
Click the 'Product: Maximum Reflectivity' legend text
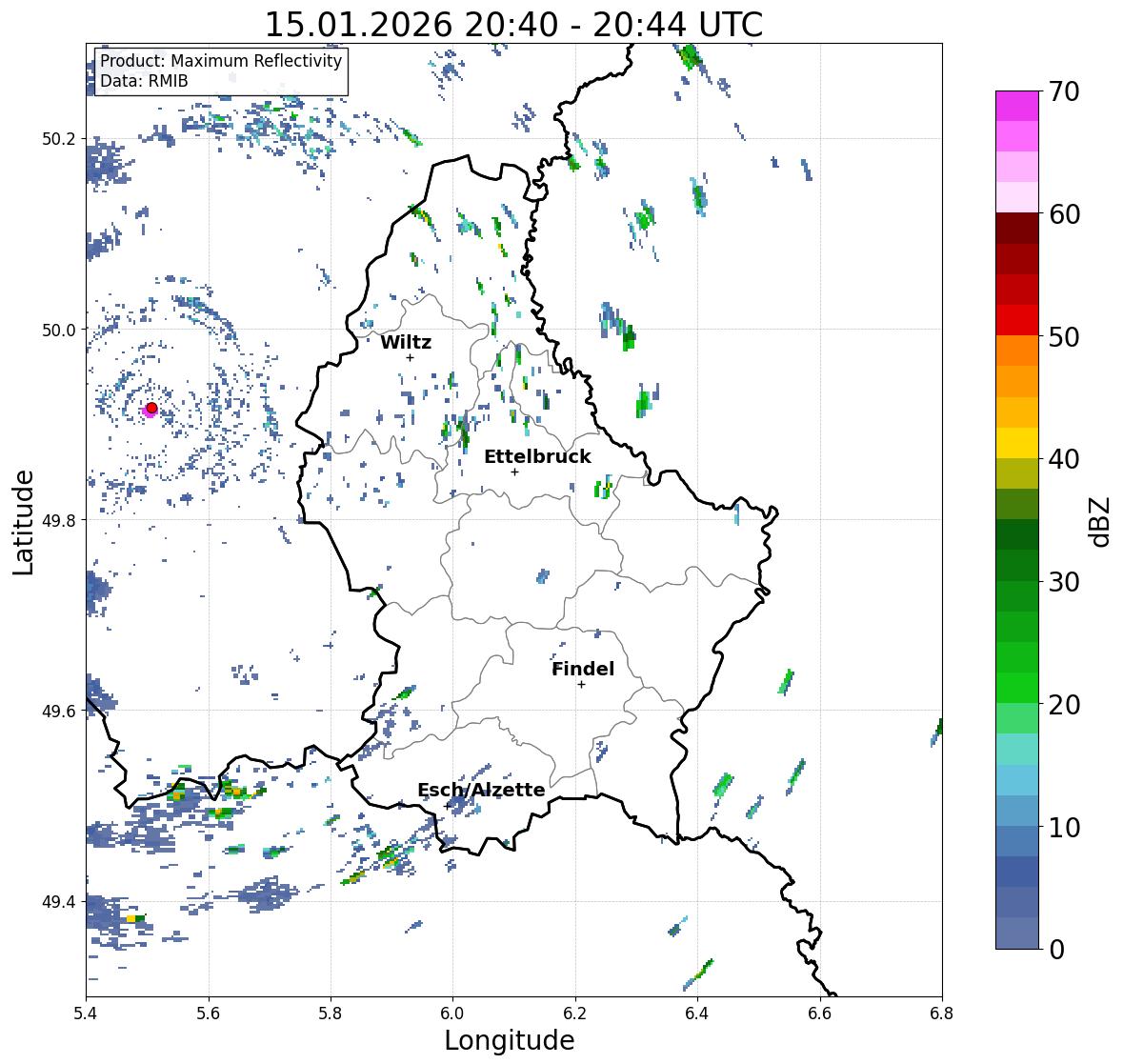[221, 61]
